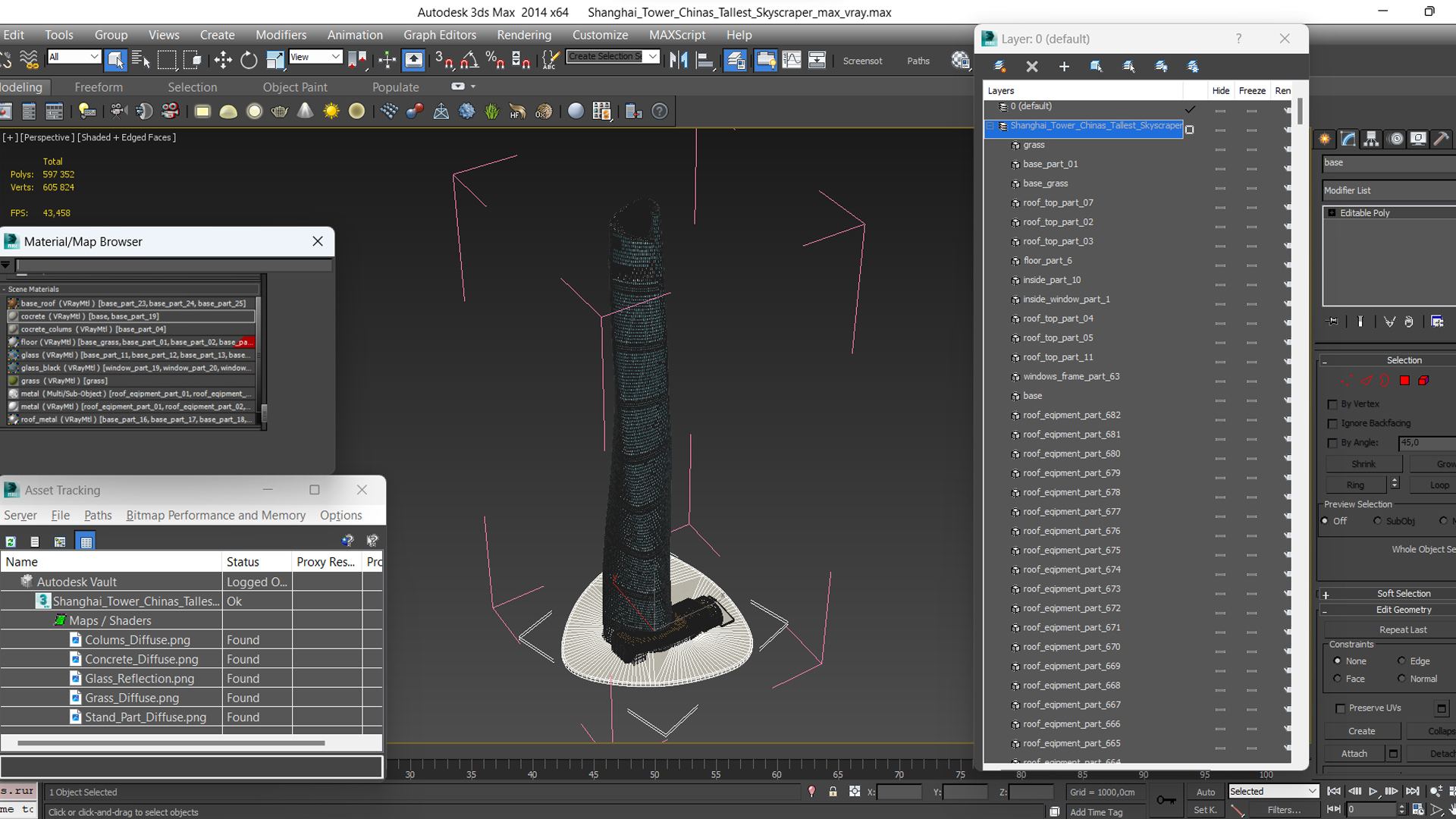1456x819 pixels.
Task: Click the Auto key button
Action: coord(1206,792)
